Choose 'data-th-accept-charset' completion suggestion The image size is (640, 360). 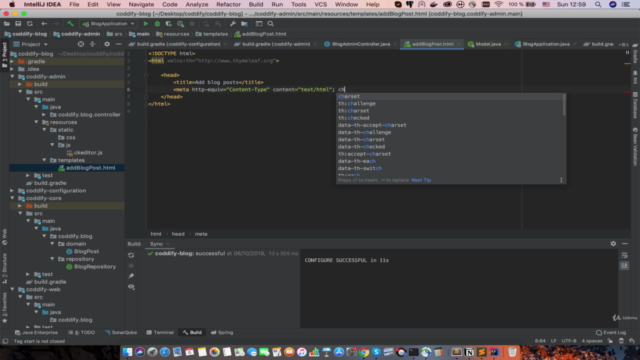tap(449, 125)
